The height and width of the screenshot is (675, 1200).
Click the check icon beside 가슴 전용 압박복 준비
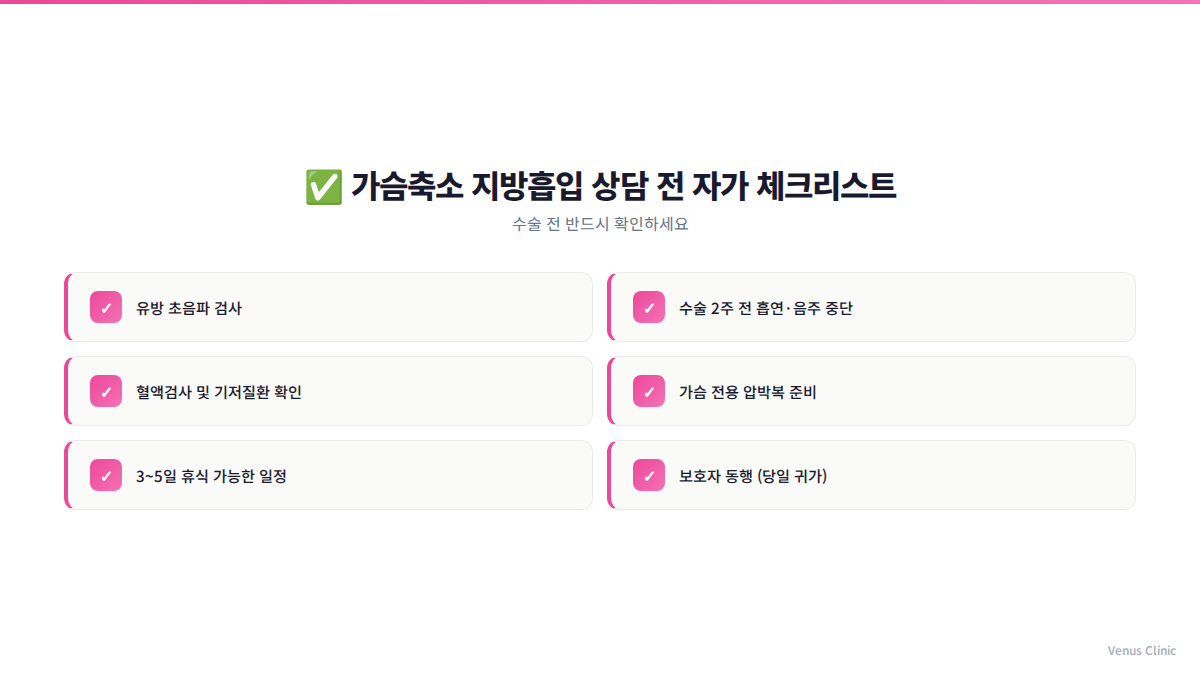tap(649, 391)
